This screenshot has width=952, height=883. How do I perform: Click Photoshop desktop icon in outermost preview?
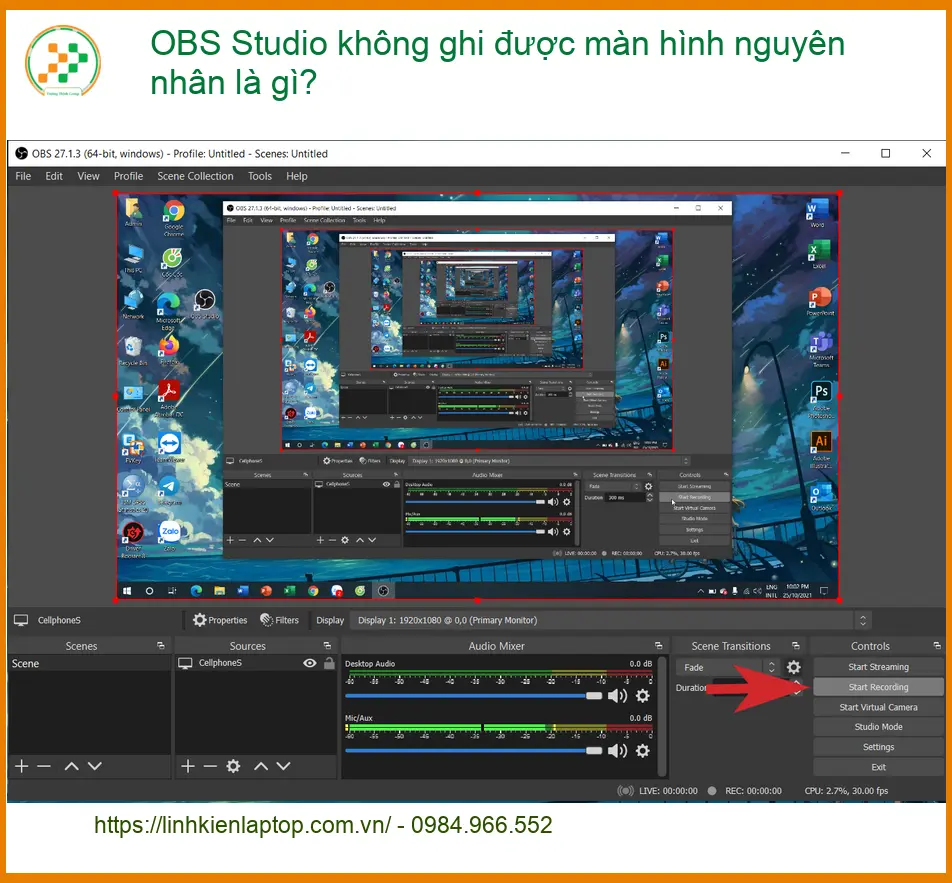click(821, 399)
